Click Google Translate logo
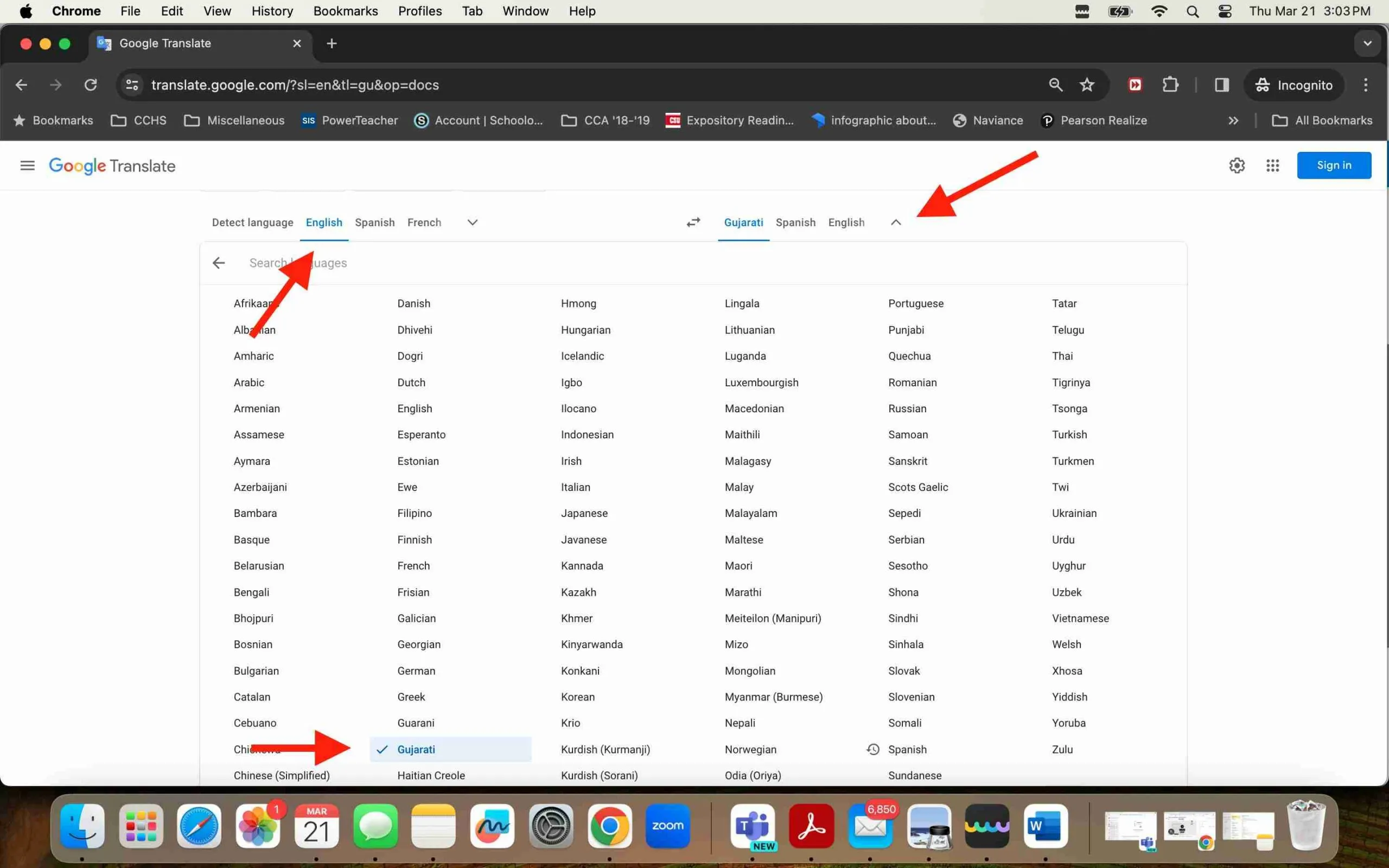 click(x=112, y=166)
